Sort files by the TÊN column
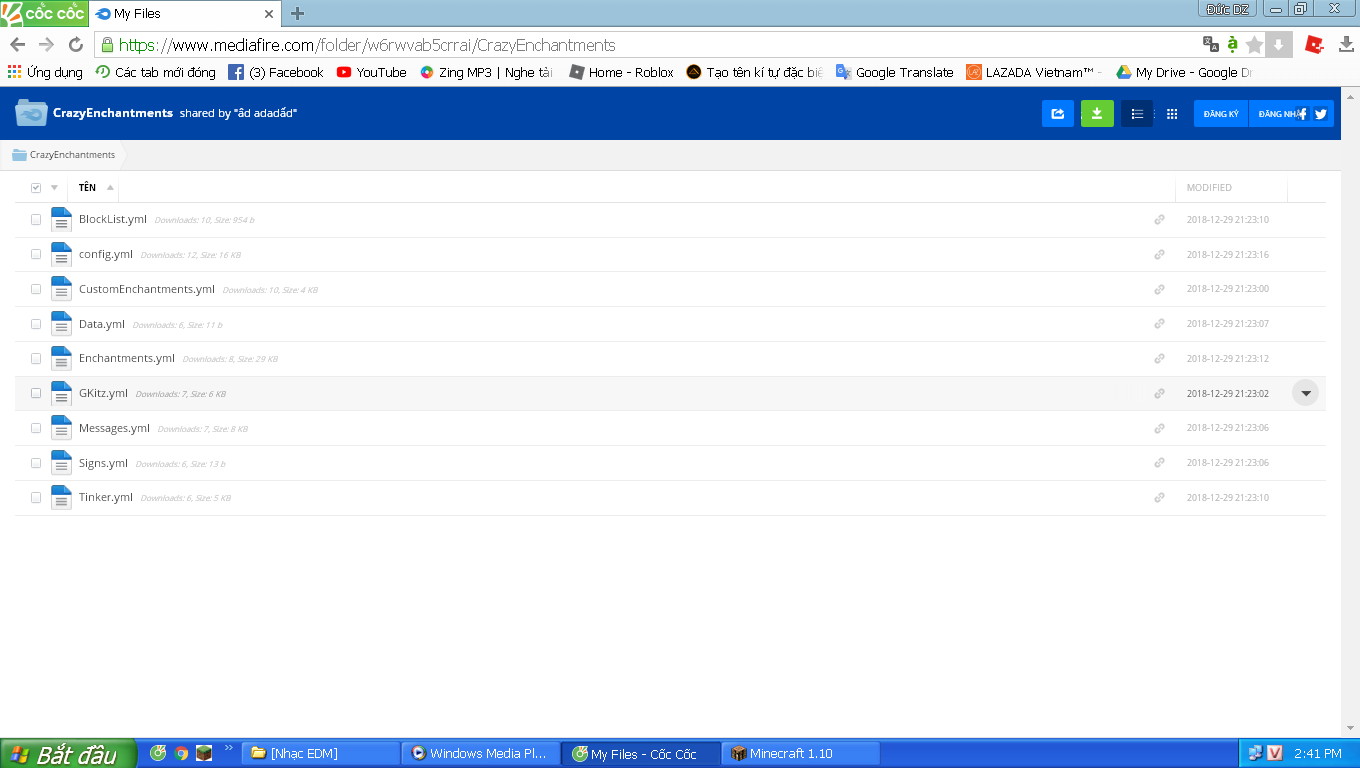 pos(87,188)
